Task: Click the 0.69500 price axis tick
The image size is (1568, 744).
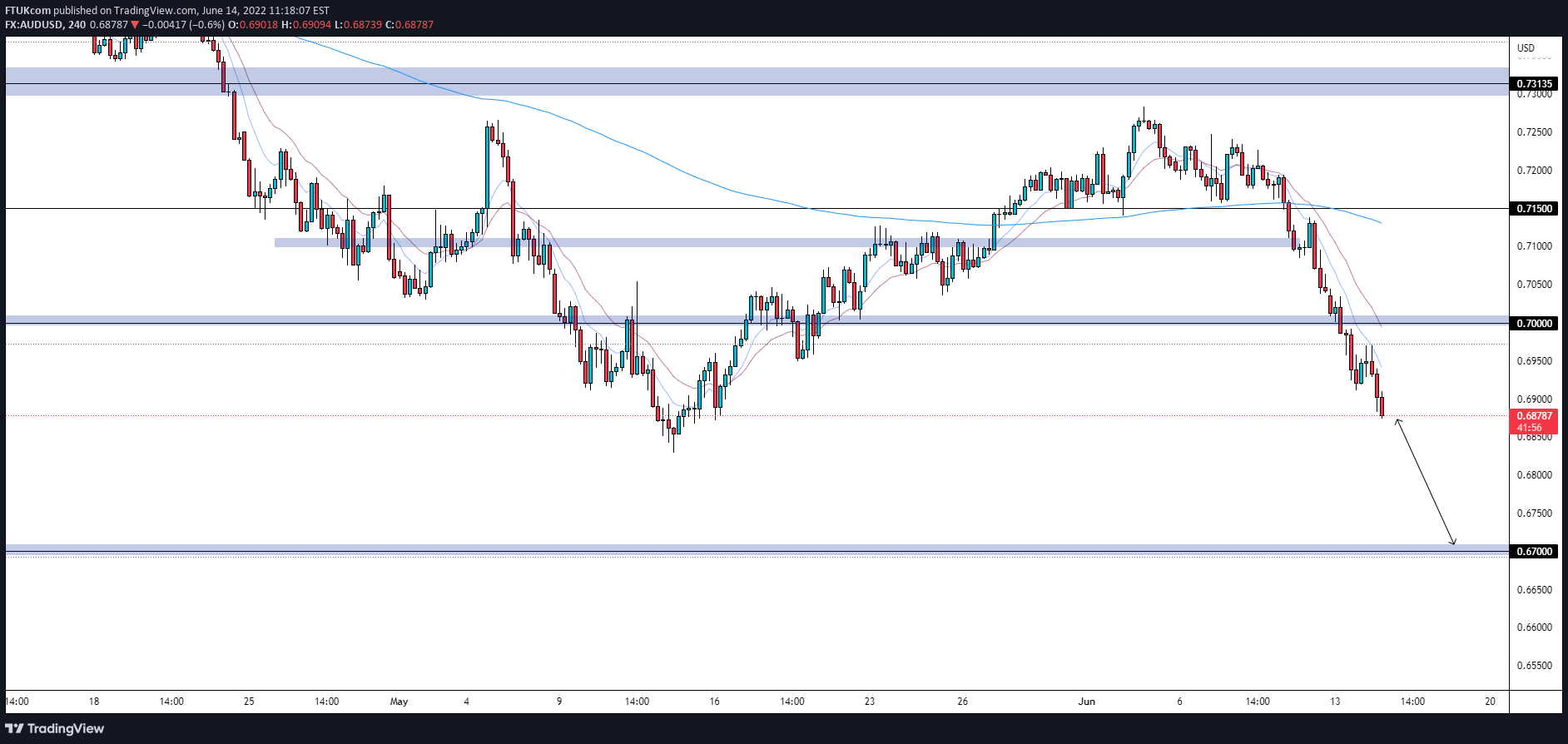Action: pos(1535,361)
